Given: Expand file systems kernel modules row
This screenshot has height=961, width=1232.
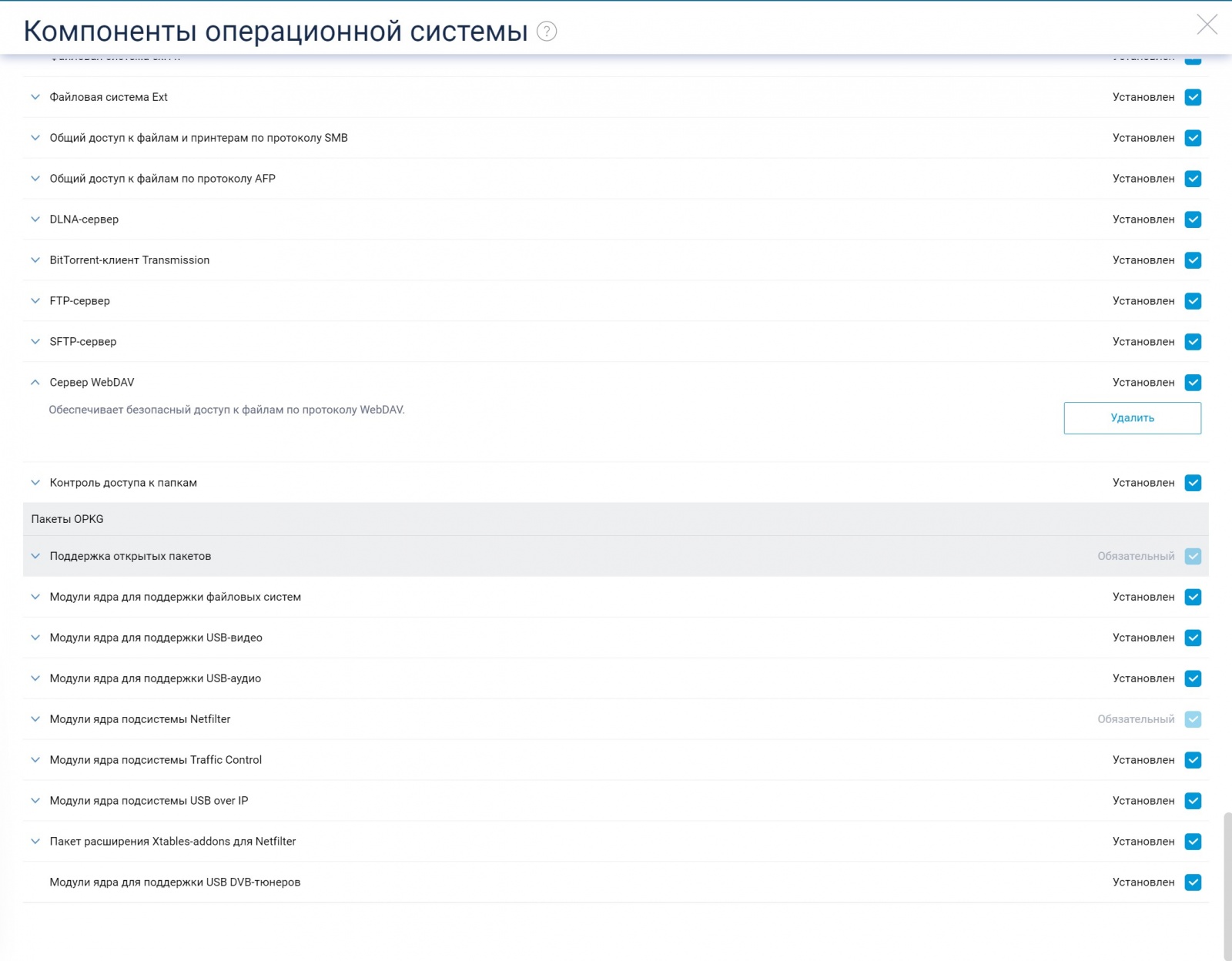Looking at the screenshot, I should (x=35, y=597).
